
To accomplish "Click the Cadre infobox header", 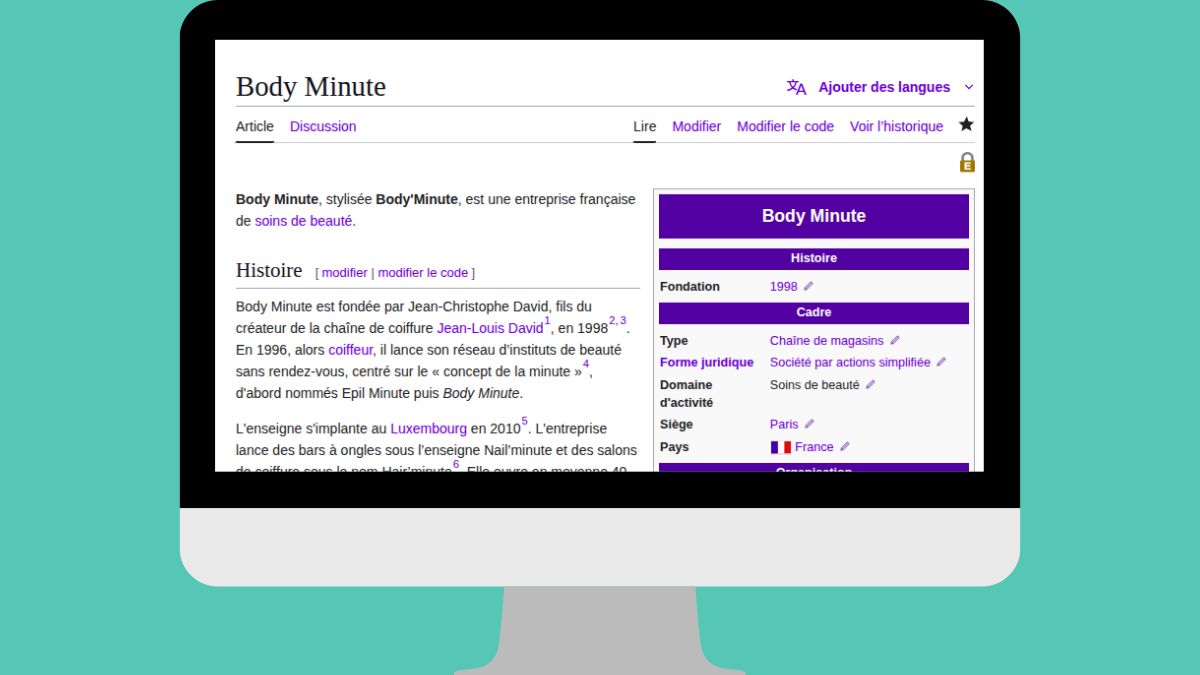I will coord(814,312).
